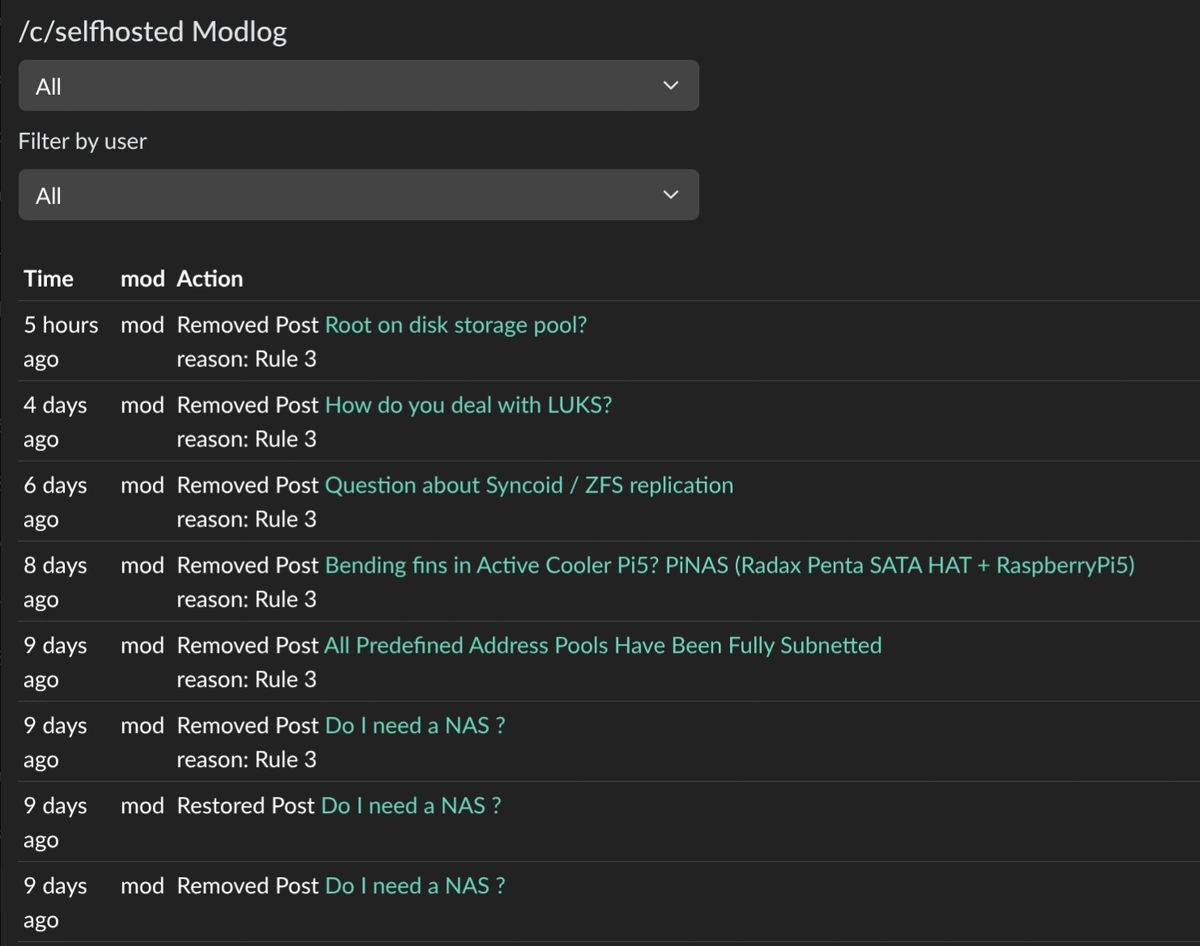This screenshot has height=946, width=1200.
Task: Click the "/c/selfhosted Modlog" heading
Action: tap(150, 31)
